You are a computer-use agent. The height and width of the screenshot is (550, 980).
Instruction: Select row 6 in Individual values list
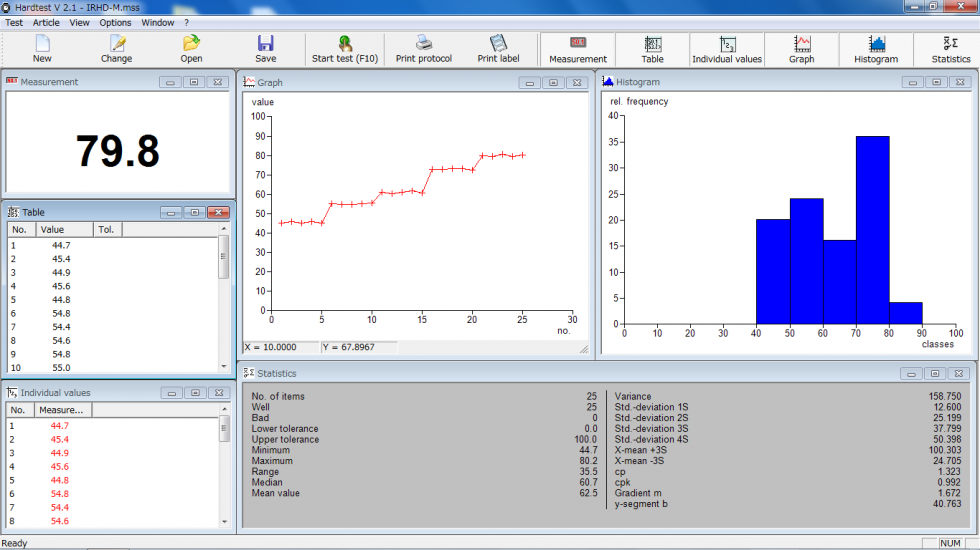(x=60, y=494)
